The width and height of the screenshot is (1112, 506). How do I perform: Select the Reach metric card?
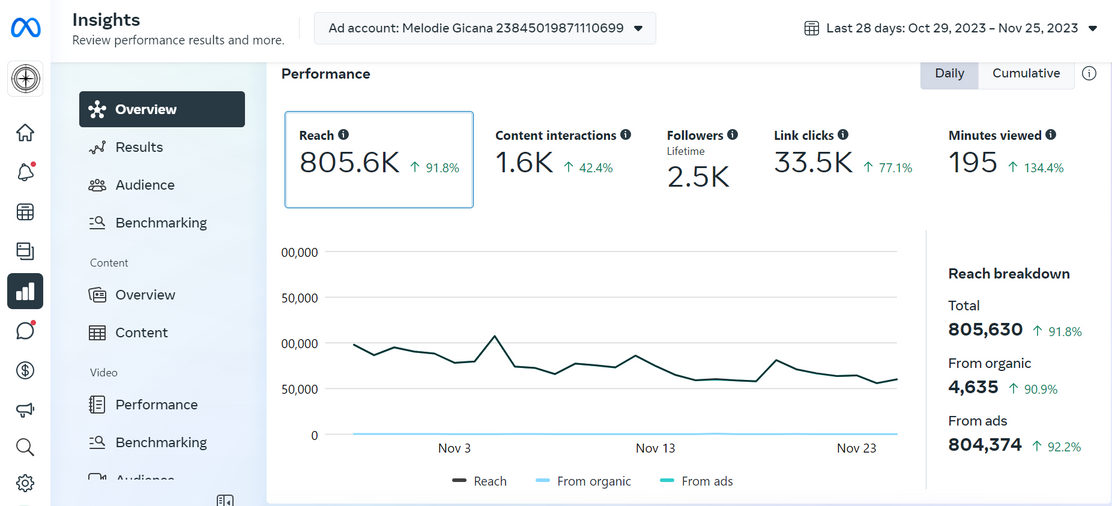pyautogui.click(x=379, y=160)
